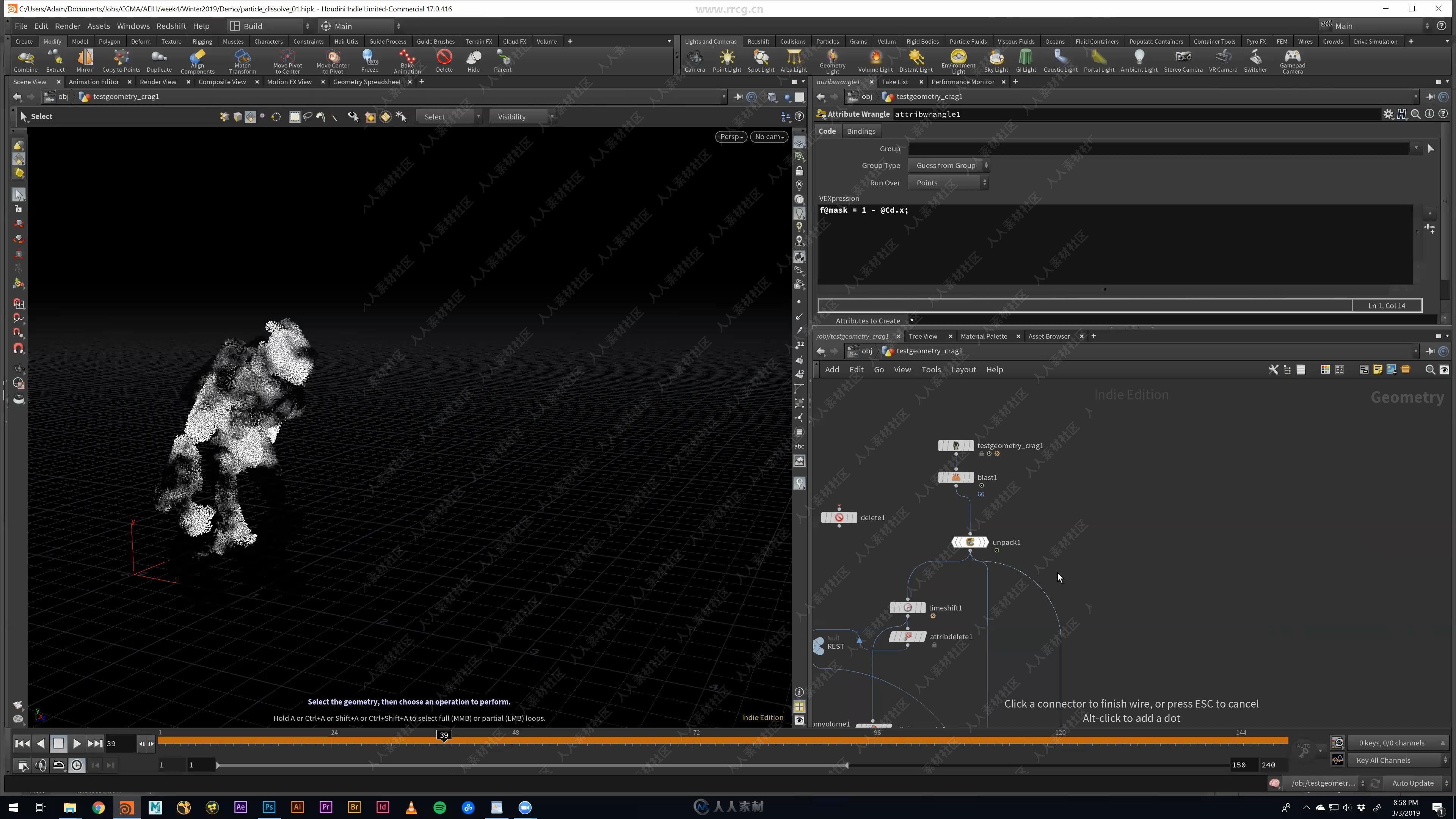The image size is (1456, 819).
Task: Click the current frame number field
Action: coord(119,744)
